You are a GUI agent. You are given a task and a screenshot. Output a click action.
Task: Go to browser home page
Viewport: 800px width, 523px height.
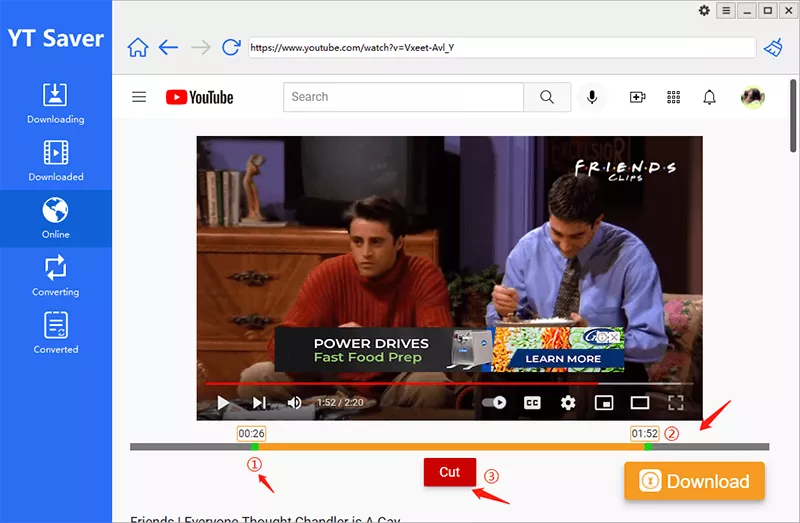tap(138, 47)
